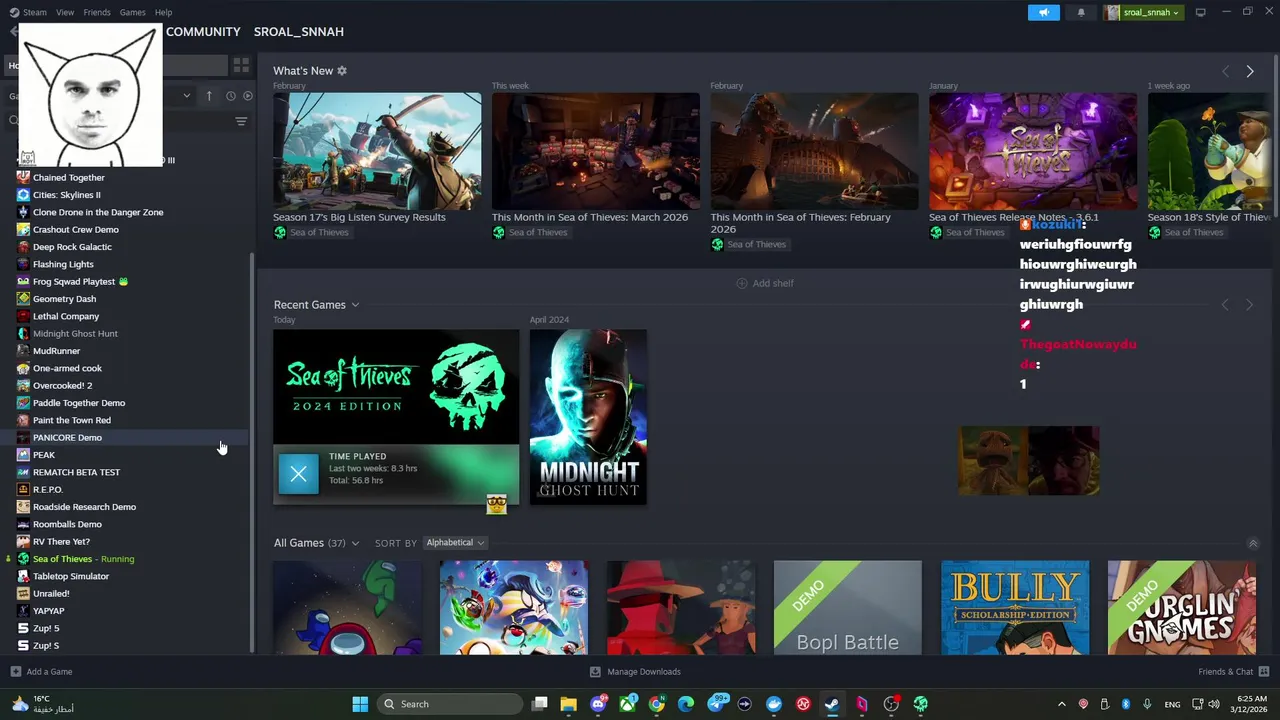
Task: Go to next What's New items
Action: coord(1249,71)
